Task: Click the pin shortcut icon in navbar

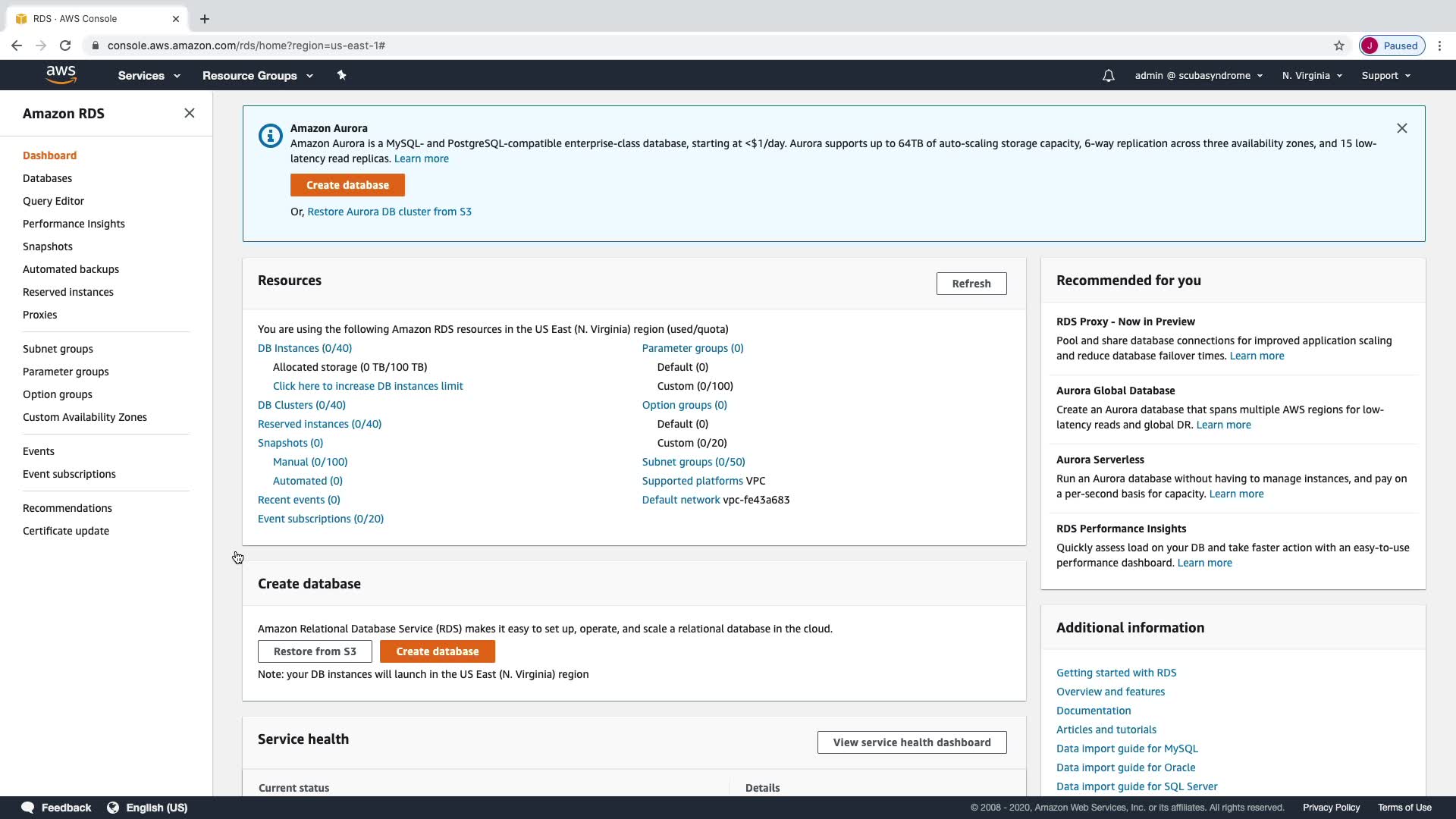Action: pyautogui.click(x=341, y=75)
